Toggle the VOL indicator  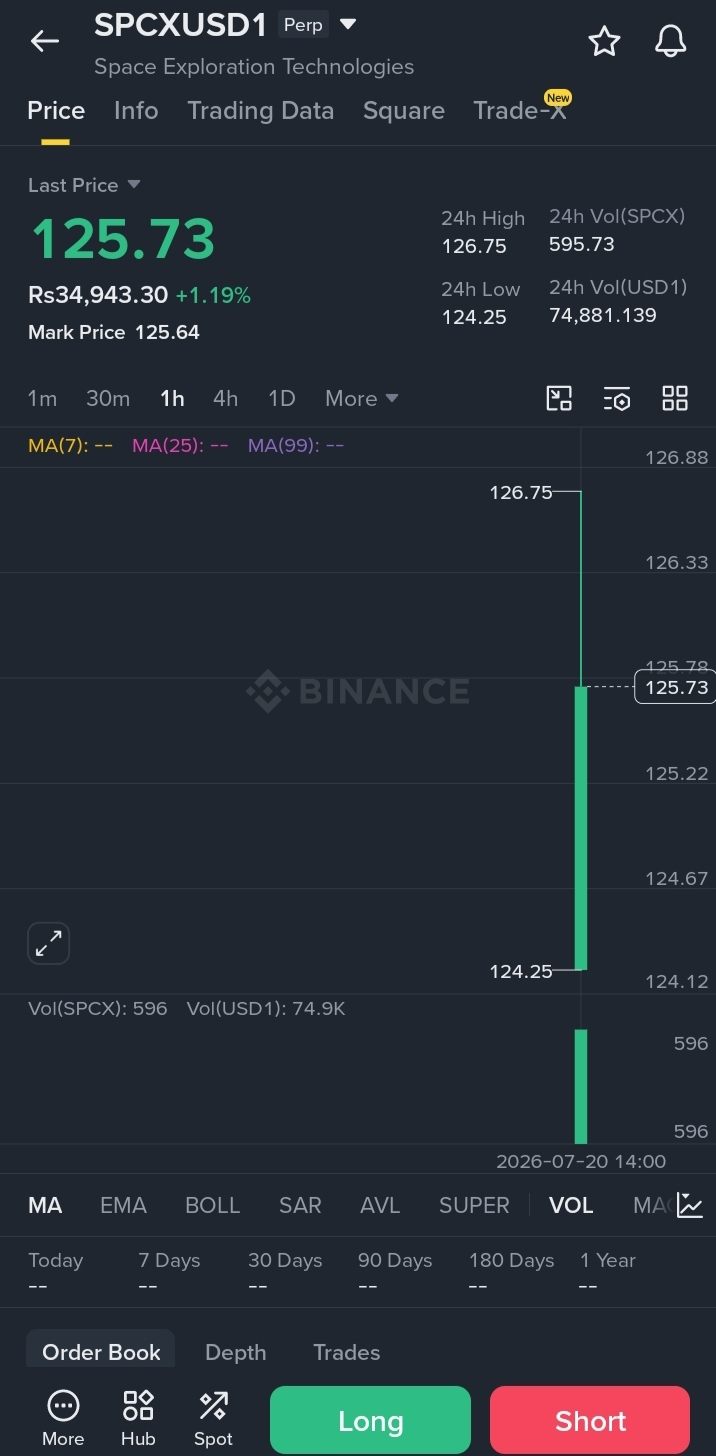(571, 1205)
